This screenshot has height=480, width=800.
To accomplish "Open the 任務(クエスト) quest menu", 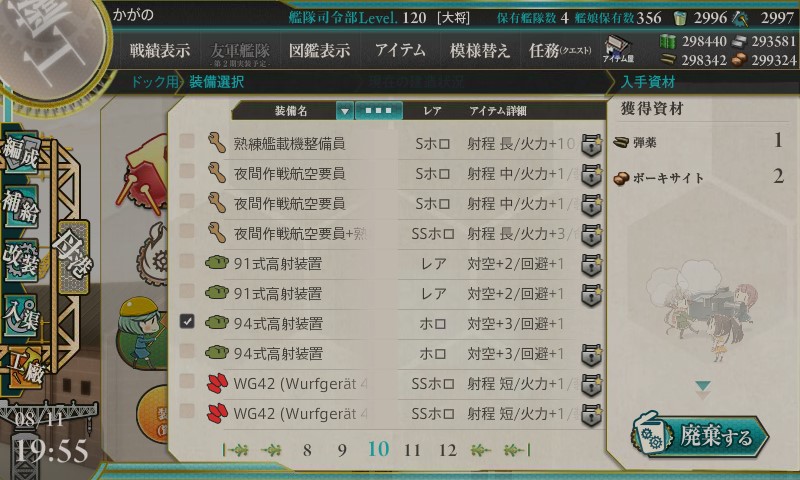I will click(x=560, y=50).
